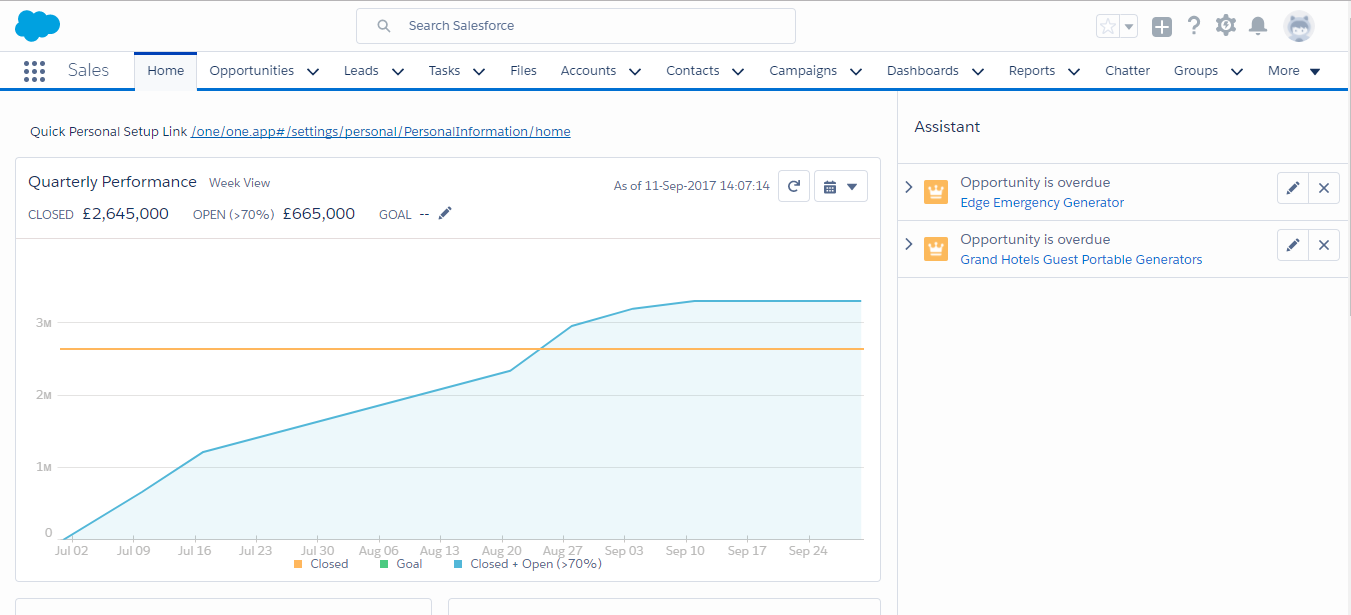The image size is (1351, 615).
Task: Click the green Goal legend swatch
Action: (384, 564)
